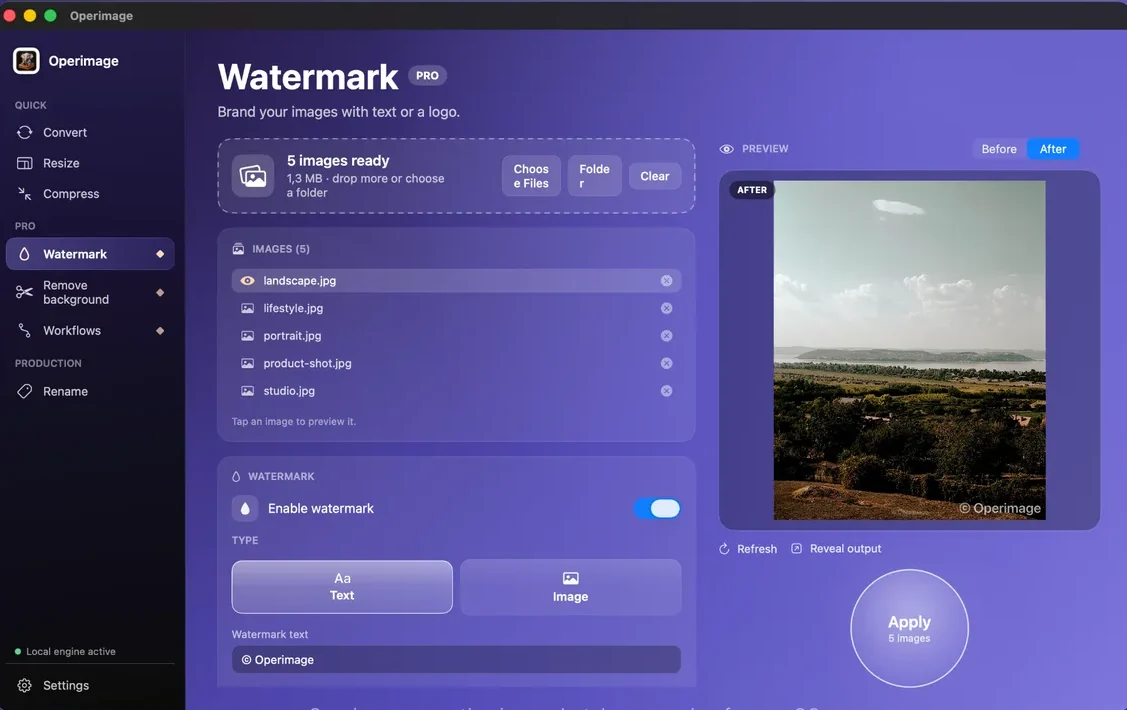
Task: Remove landscape.jpg from the list
Action: tap(666, 281)
